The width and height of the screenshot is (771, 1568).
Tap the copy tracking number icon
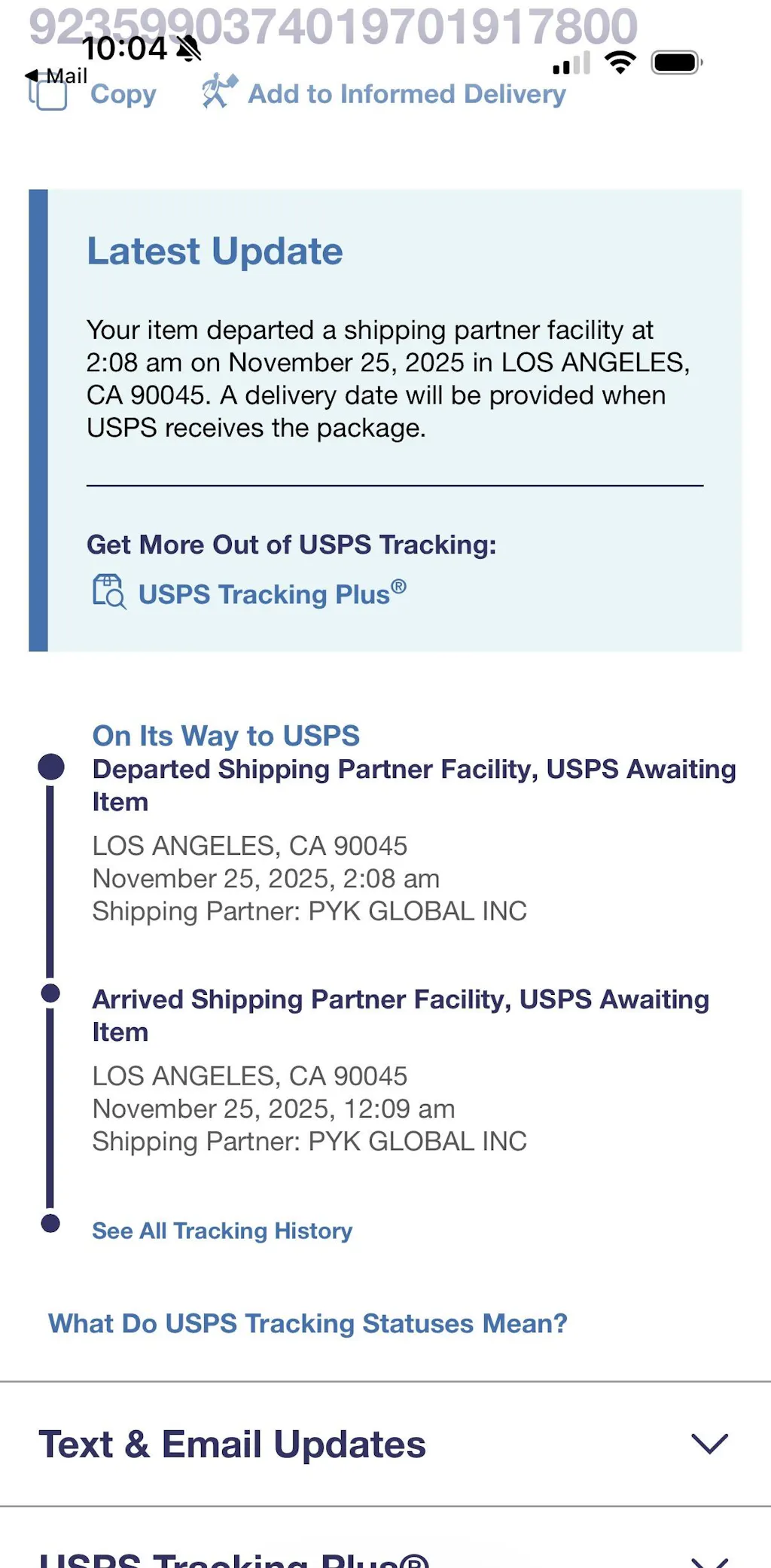(48, 94)
